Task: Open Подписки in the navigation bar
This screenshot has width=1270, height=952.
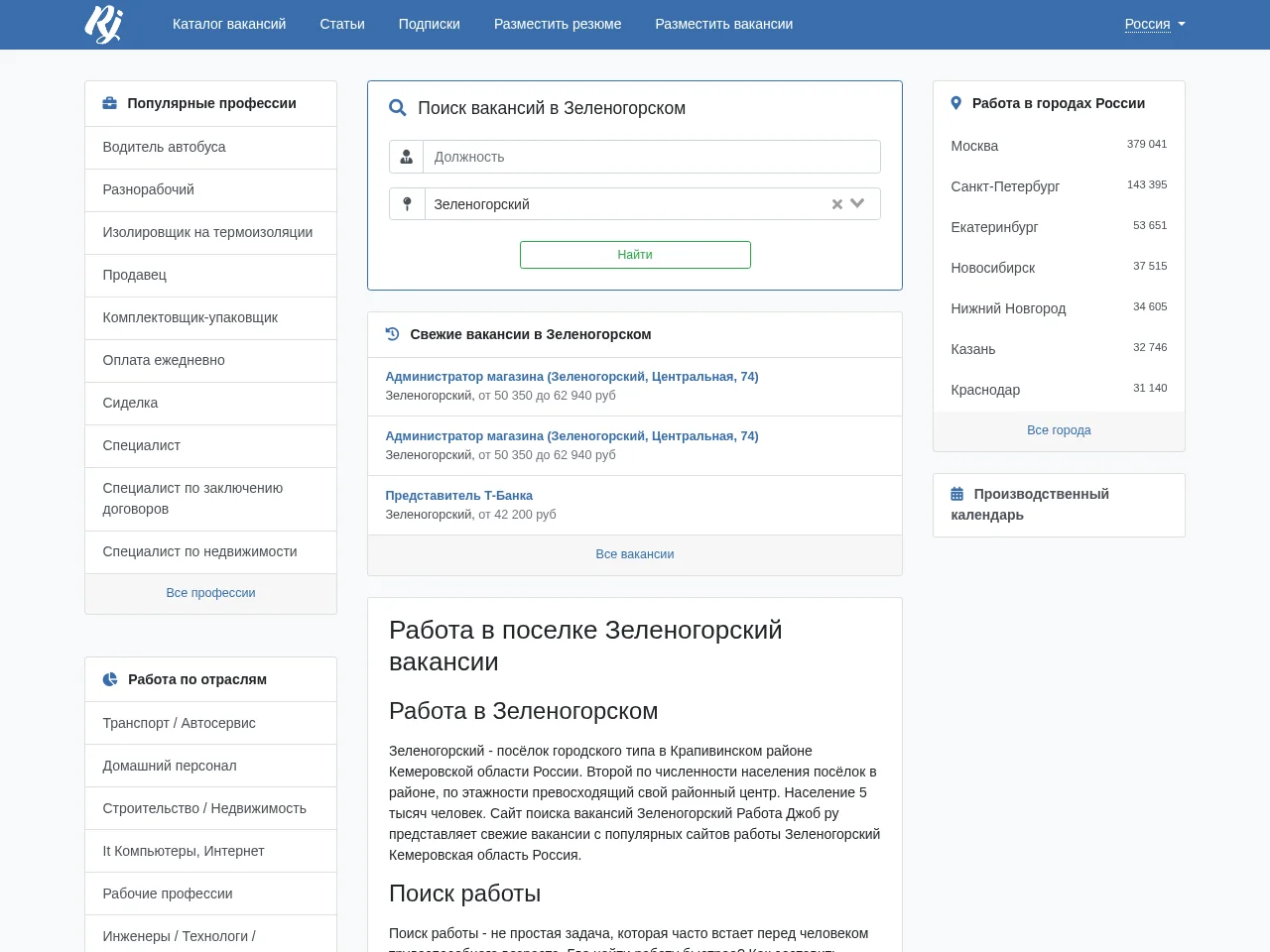Action: click(430, 24)
